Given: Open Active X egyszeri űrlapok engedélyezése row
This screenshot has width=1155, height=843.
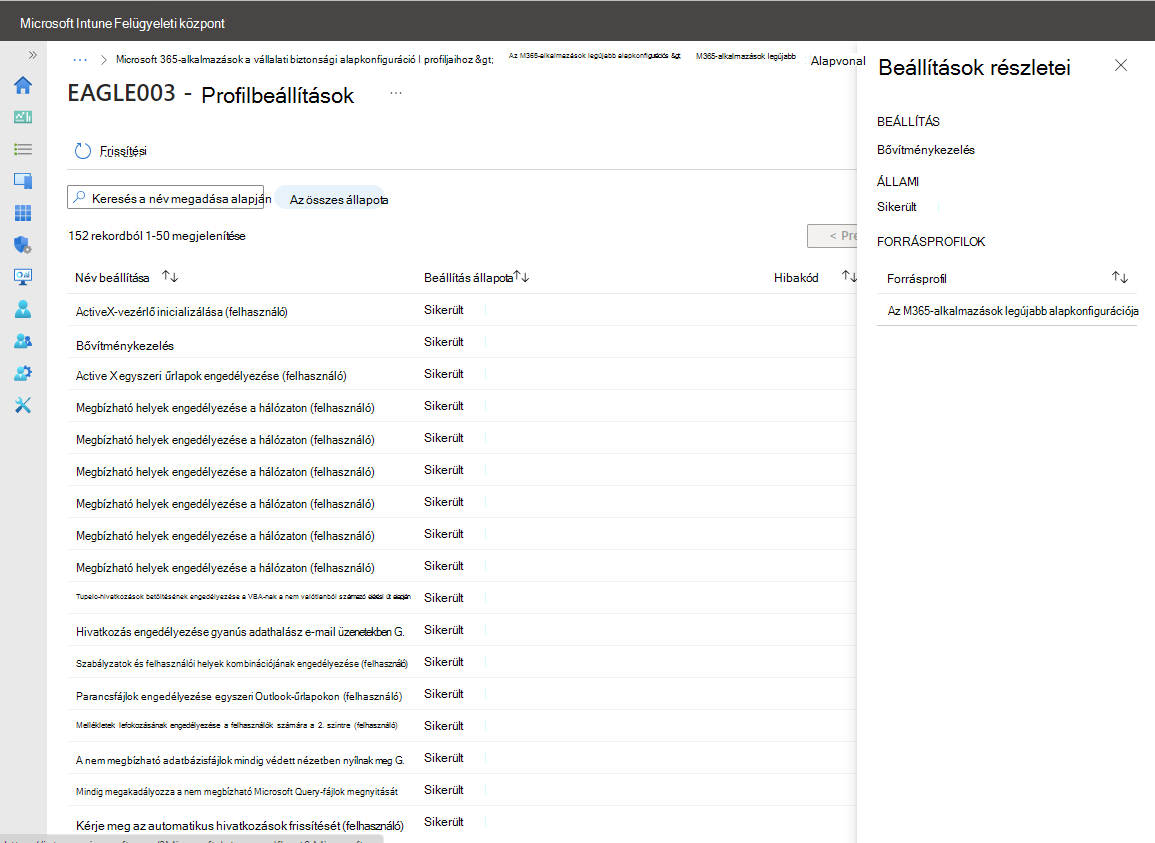Looking at the screenshot, I should click(211, 376).
